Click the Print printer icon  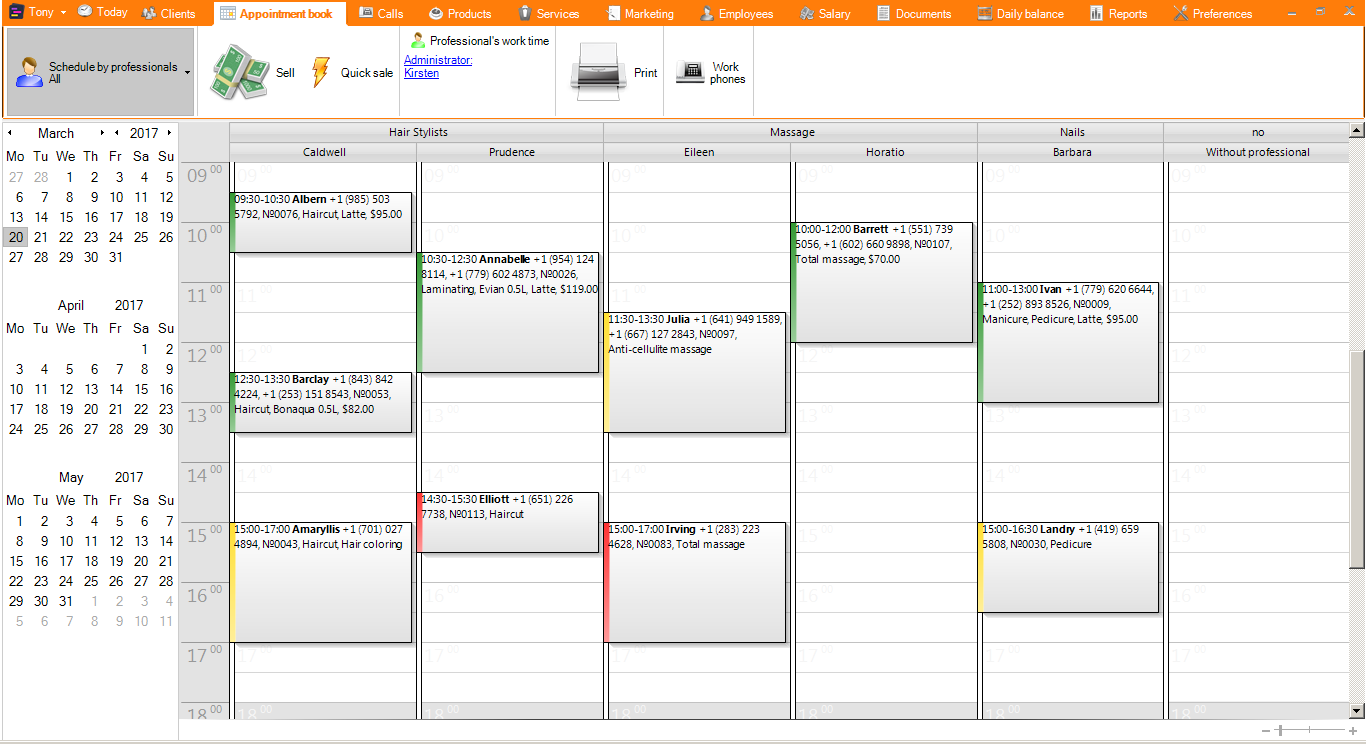(x=598, y=72)
